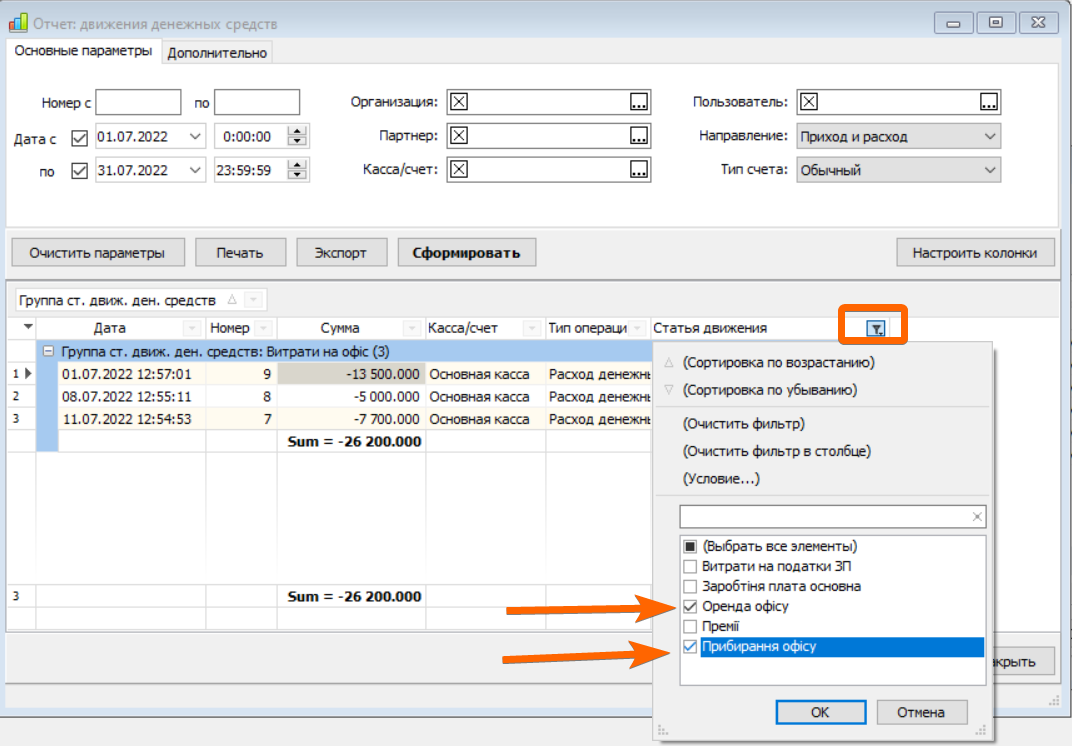The width and height of the screenshot is (1072, 746).
Task: Select the cell -13 500.000
Action: pyautogui.click(x=351, y=374)
